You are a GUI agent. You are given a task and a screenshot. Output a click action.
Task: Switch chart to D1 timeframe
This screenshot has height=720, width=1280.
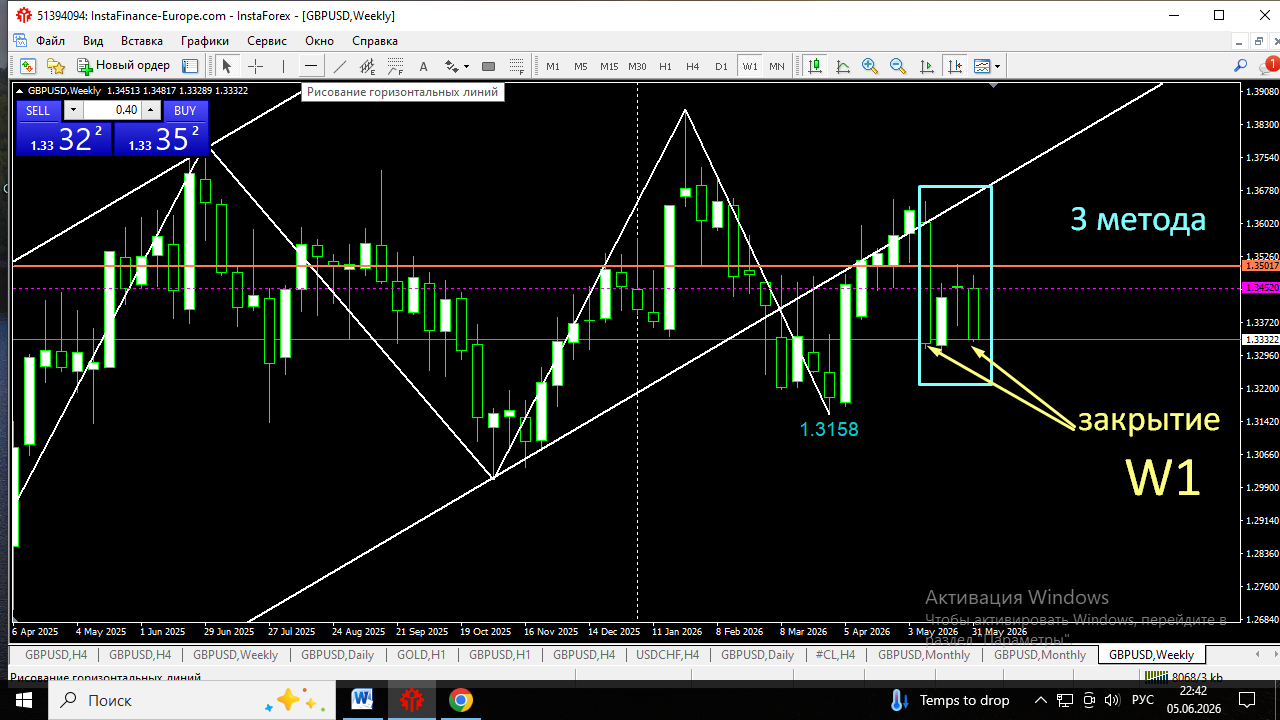(x=721, y=66)
